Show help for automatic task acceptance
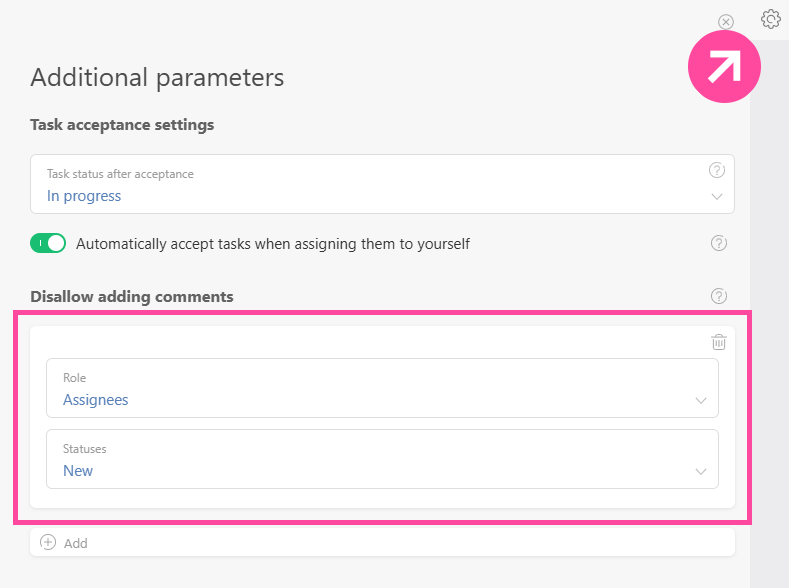This screenshot has width=789, height=588. 718,243
